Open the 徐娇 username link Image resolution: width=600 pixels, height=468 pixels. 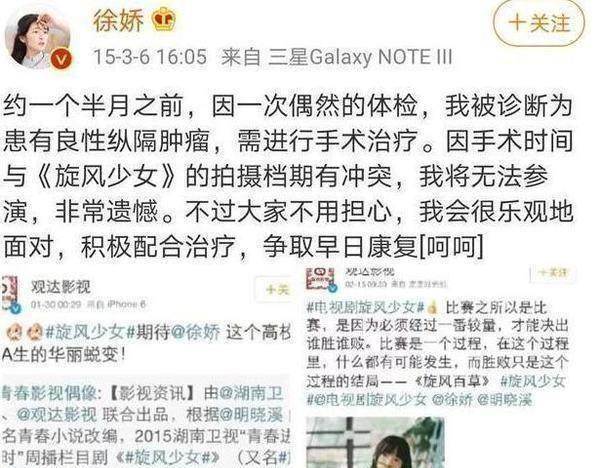(119, 20)
